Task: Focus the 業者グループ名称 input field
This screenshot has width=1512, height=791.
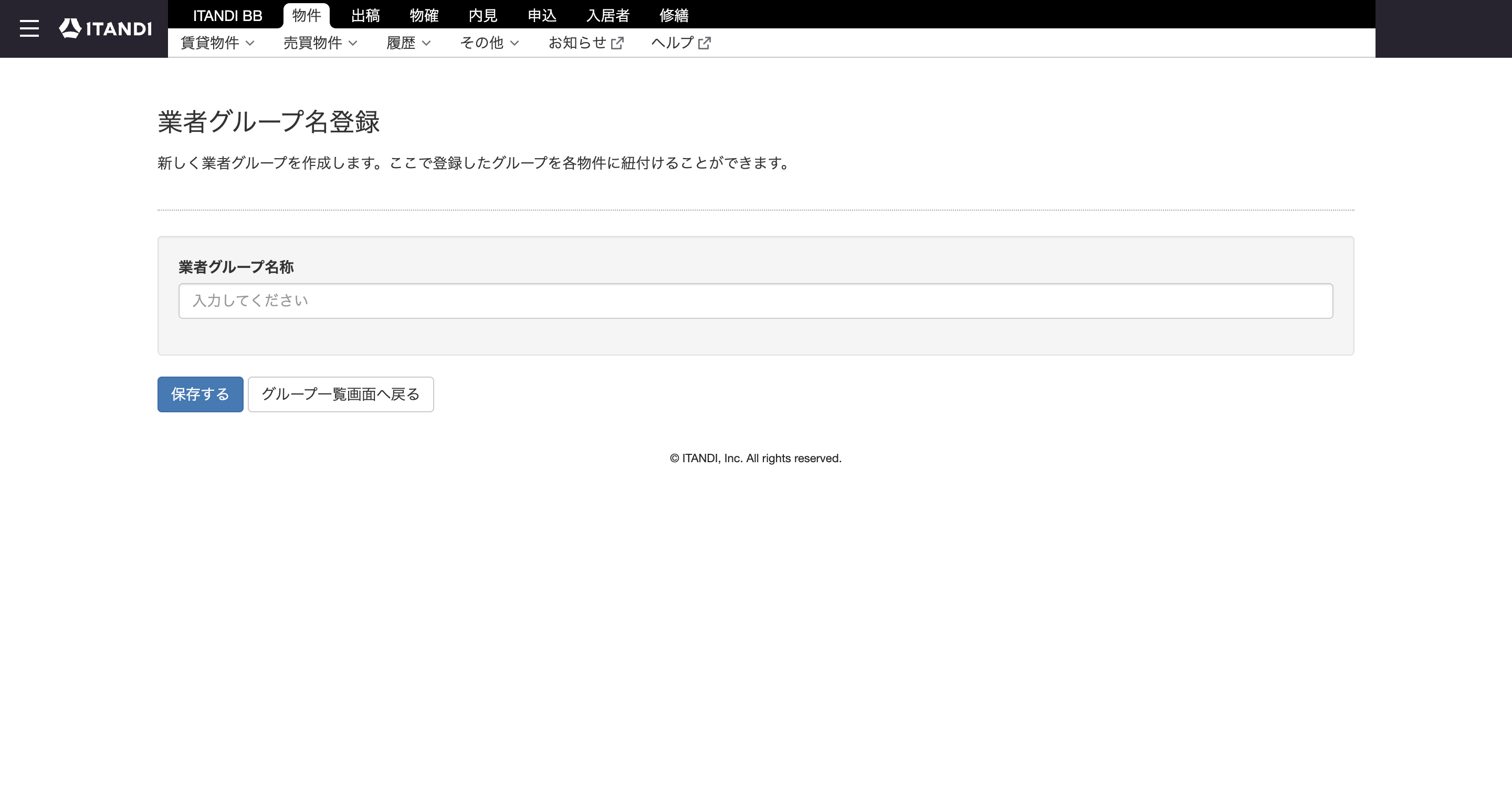Action: click(755, 300)
